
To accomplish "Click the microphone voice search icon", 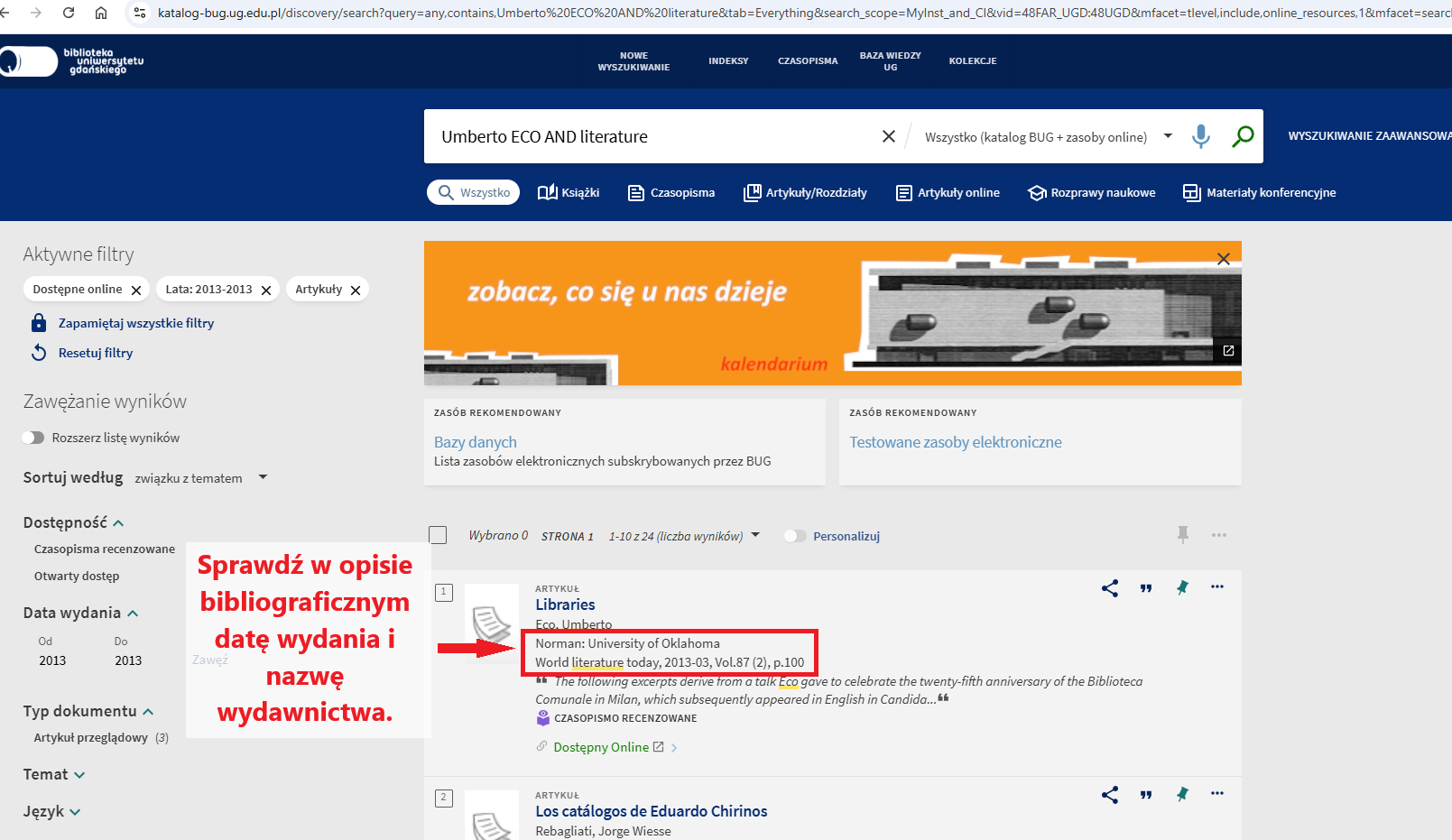I will (x=1200, y=136).
